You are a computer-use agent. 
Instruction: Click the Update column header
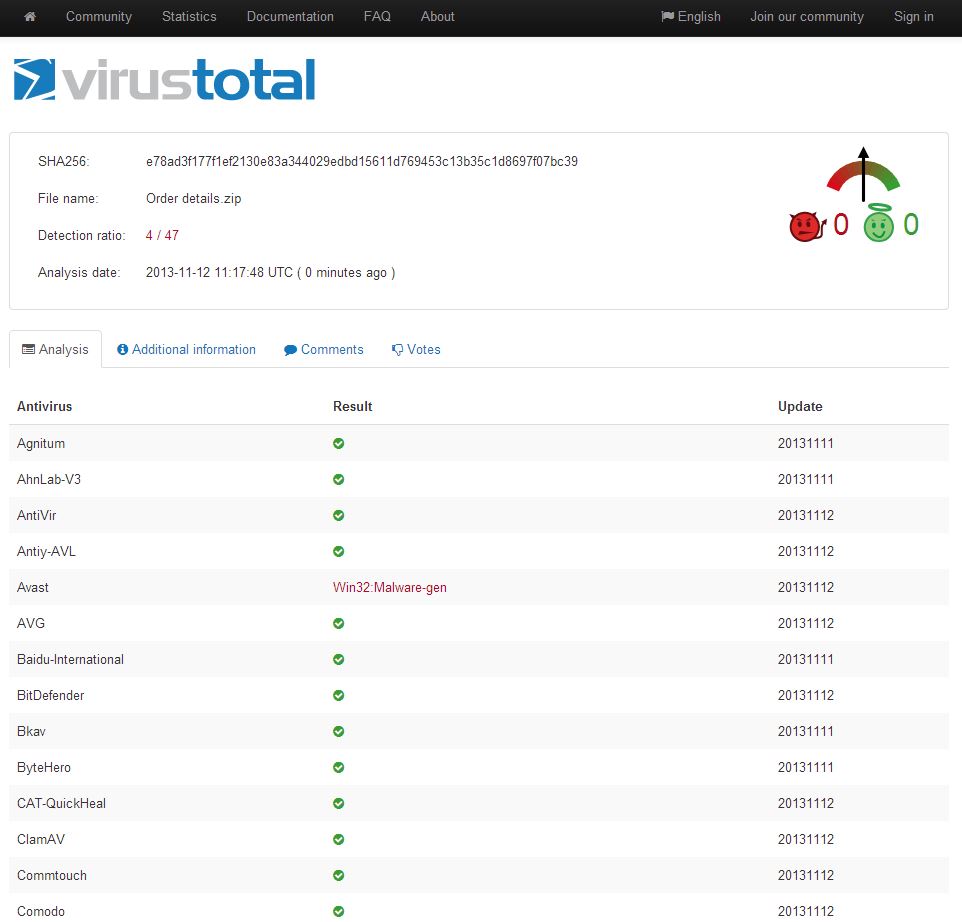click(800, 406)
